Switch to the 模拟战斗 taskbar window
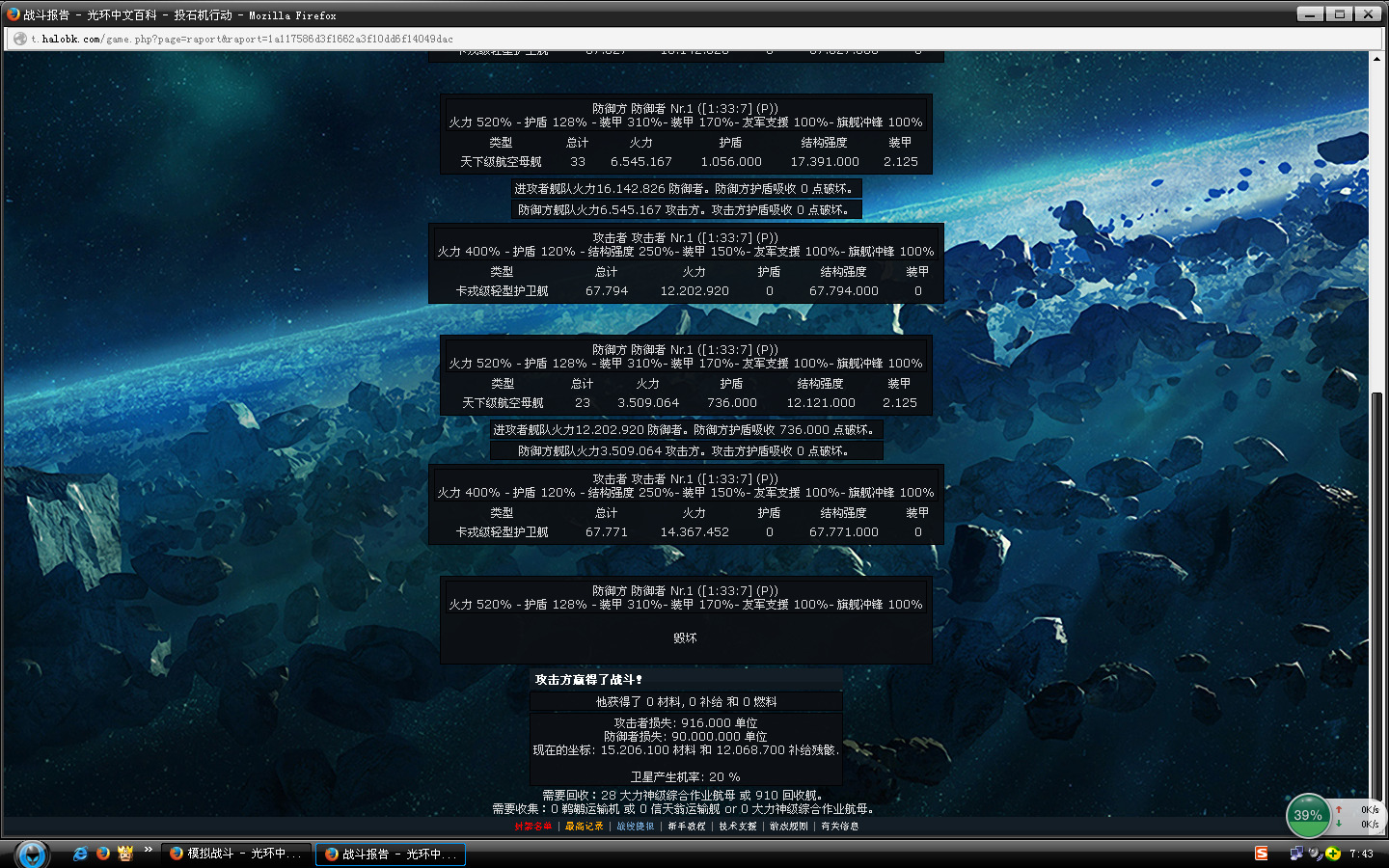This screenshot has width=1389, height=868. point(236,854)
